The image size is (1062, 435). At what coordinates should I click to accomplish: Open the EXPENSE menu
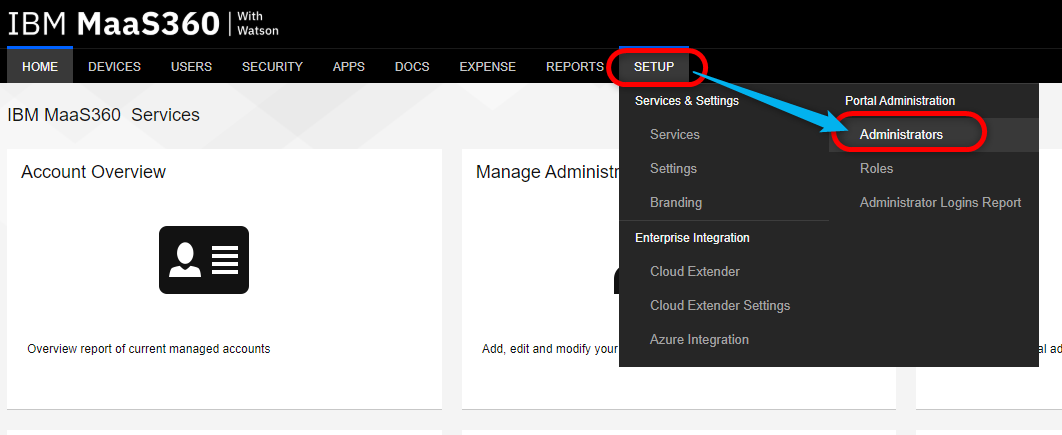point(488,66)
